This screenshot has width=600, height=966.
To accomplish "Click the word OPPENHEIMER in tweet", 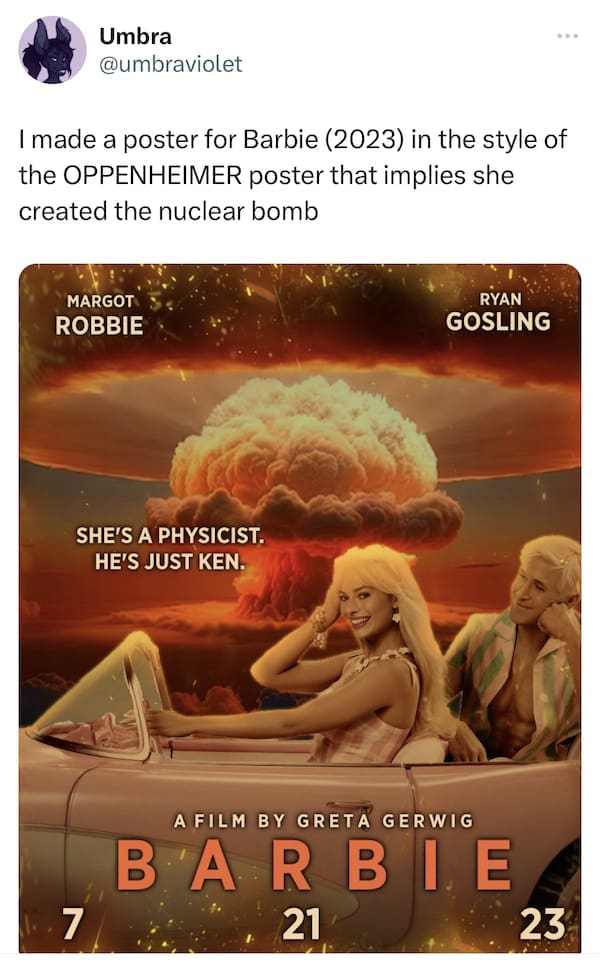I will pyautogui.click(x=153, y=176).
